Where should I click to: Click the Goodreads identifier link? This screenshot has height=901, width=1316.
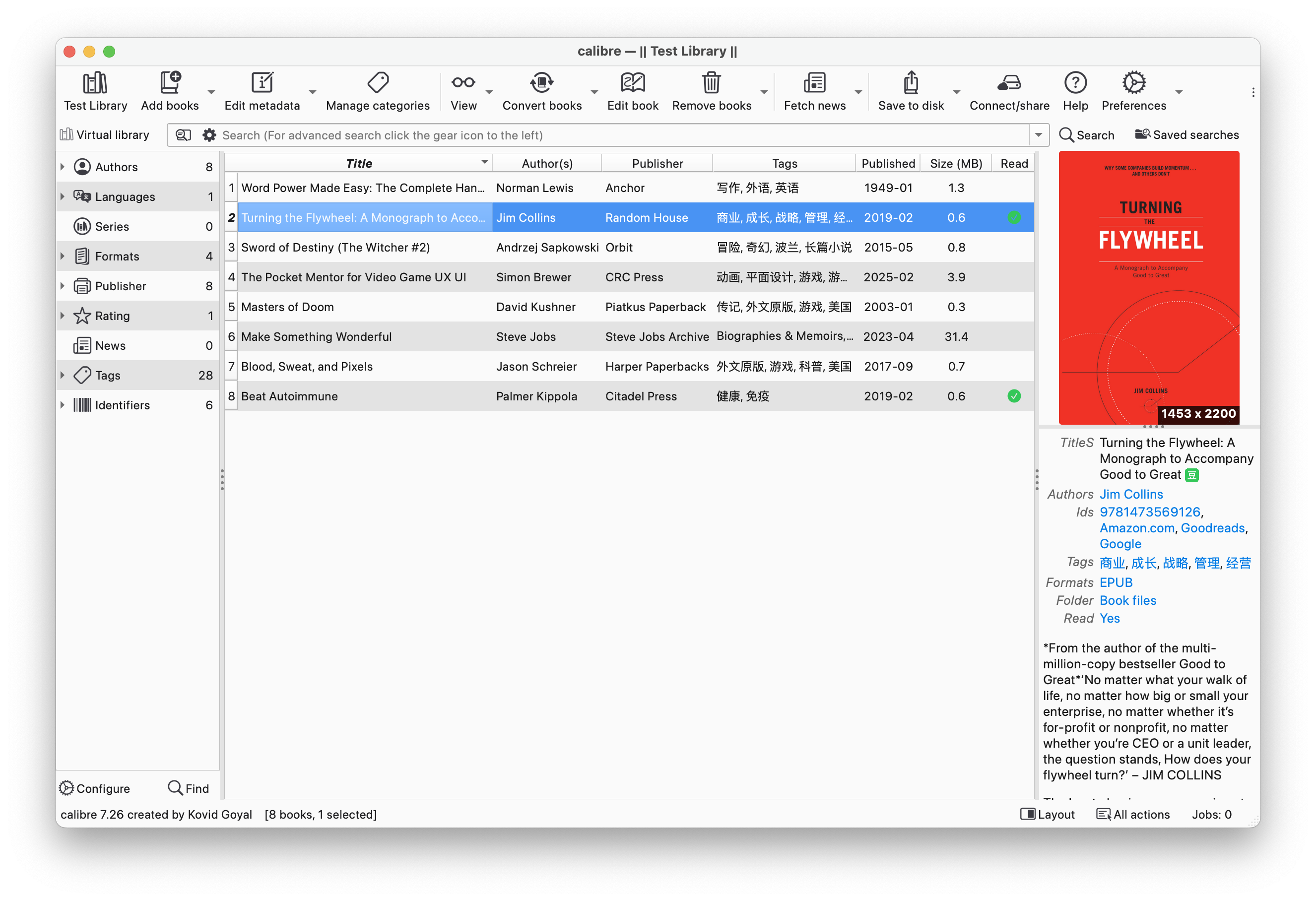1212,528
